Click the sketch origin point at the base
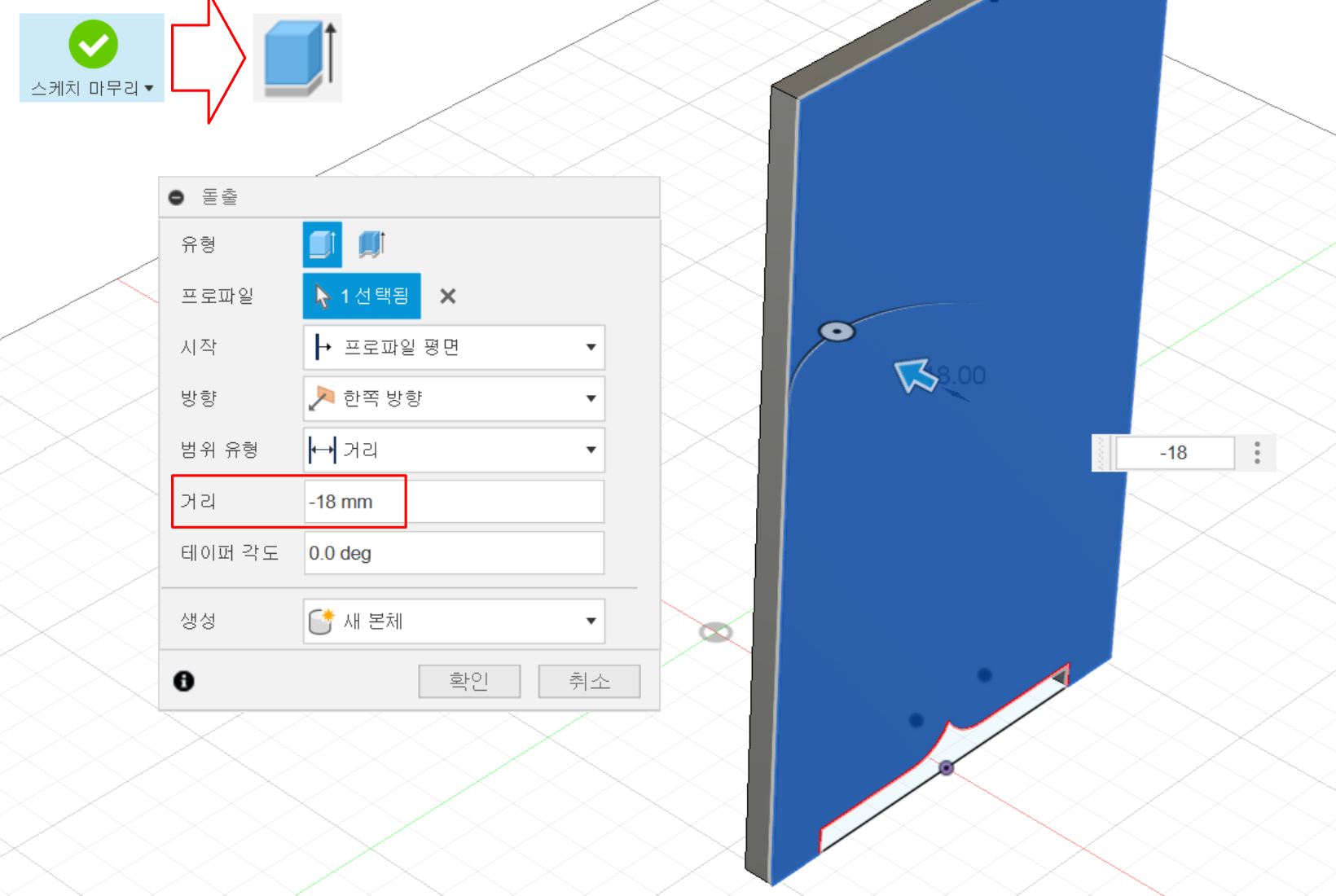1336x896 pixels. point(946,768)
